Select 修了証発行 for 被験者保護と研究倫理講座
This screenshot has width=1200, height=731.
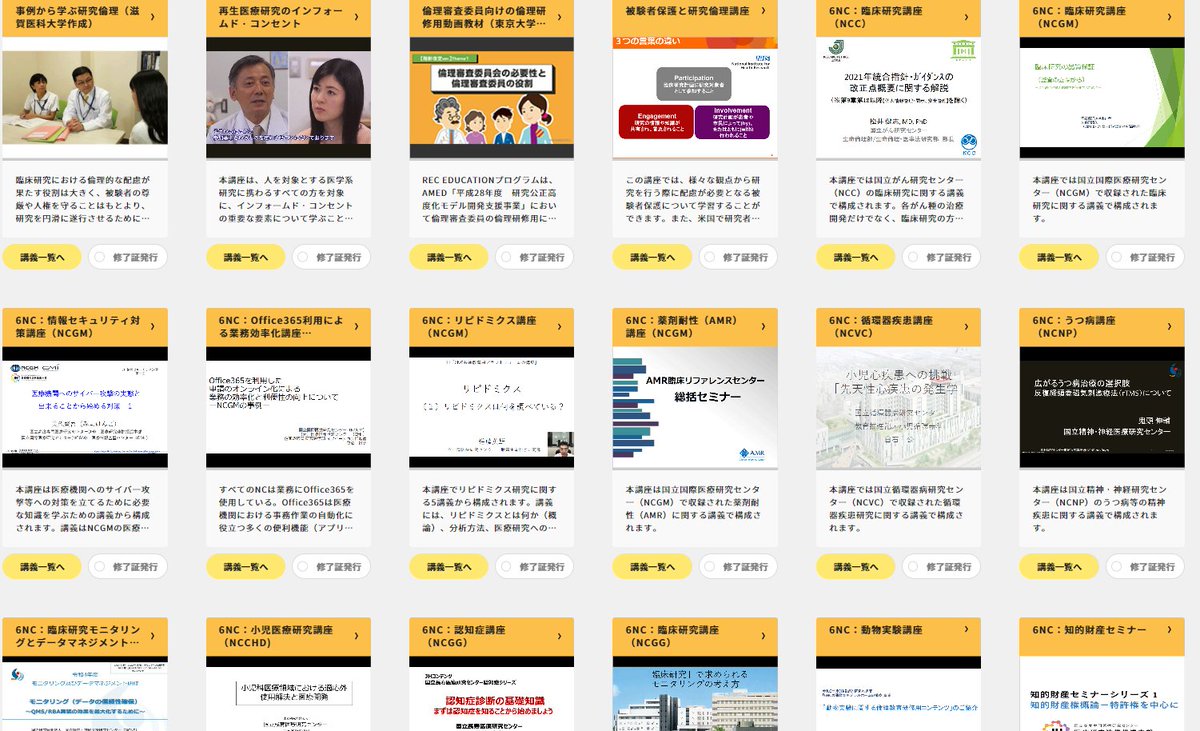tap(737, 257)
